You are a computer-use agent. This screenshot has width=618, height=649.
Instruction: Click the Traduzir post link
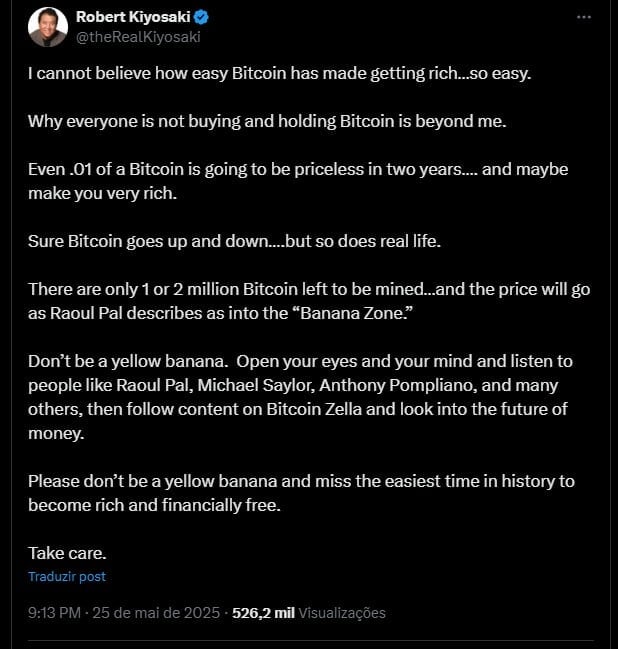coord(67,577)
